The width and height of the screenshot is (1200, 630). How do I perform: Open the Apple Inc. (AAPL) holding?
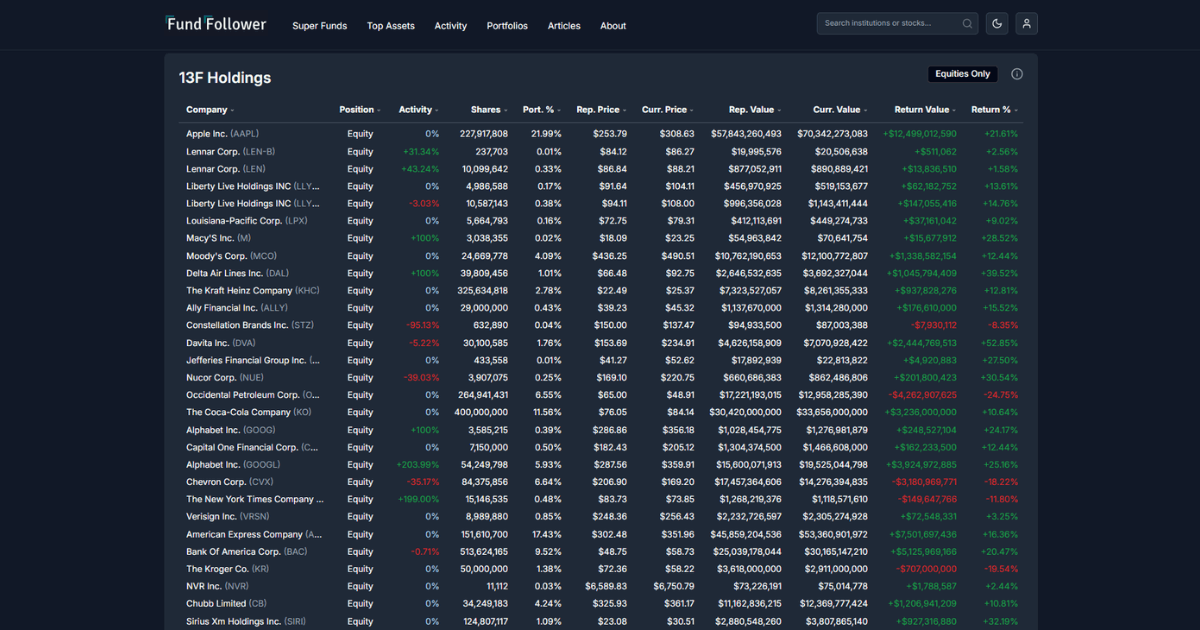tap(223, 134)
